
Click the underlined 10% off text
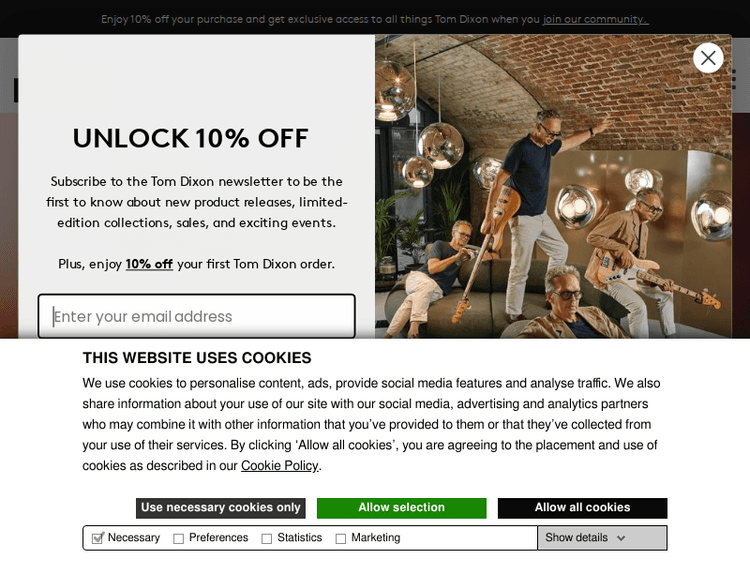[149, 264]
